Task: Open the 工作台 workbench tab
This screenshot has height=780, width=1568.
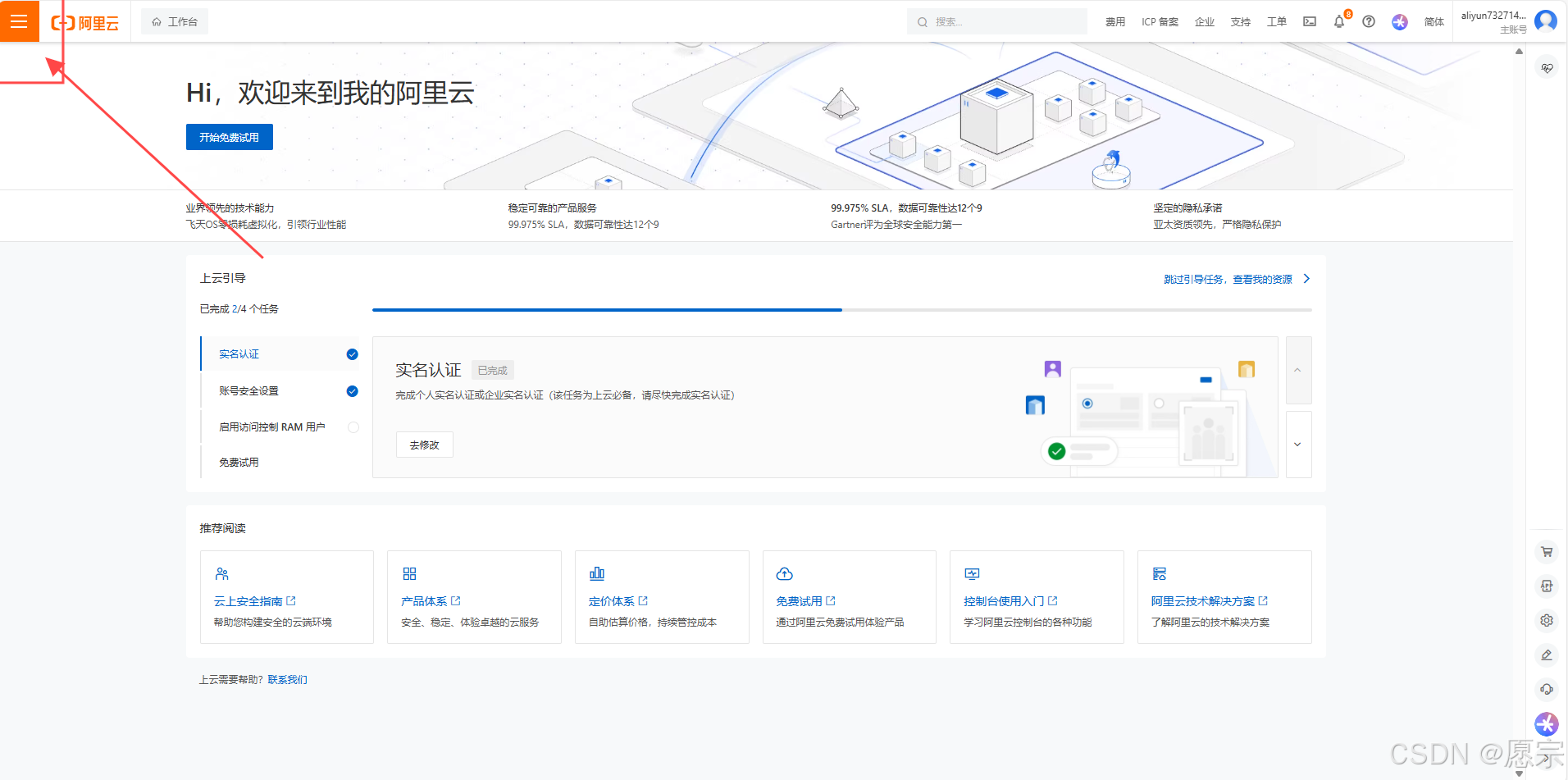Action: point(175,22)
